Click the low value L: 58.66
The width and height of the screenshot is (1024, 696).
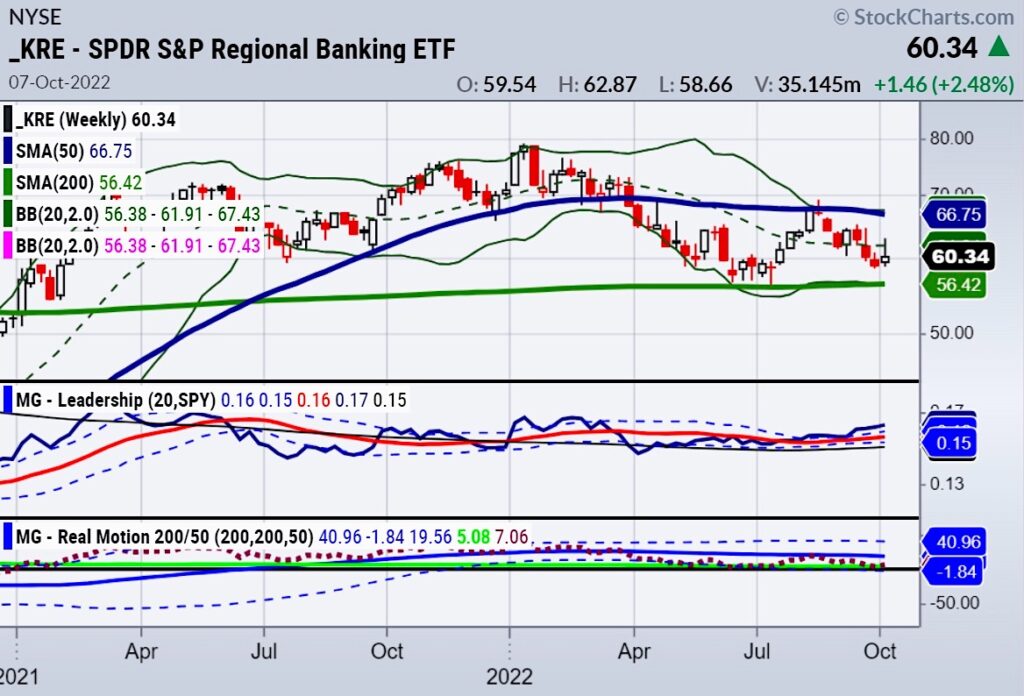click(x=696, y=84)
